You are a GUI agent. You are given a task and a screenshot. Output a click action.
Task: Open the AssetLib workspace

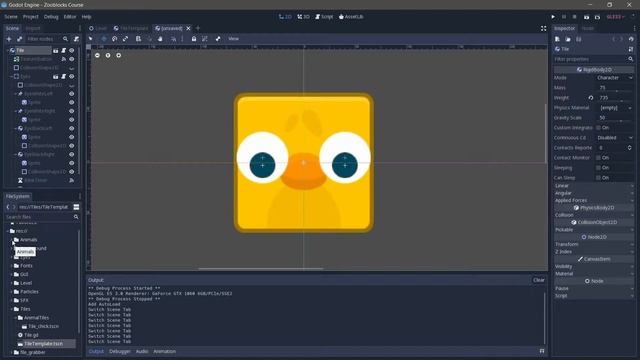click(x=351, y=17)
